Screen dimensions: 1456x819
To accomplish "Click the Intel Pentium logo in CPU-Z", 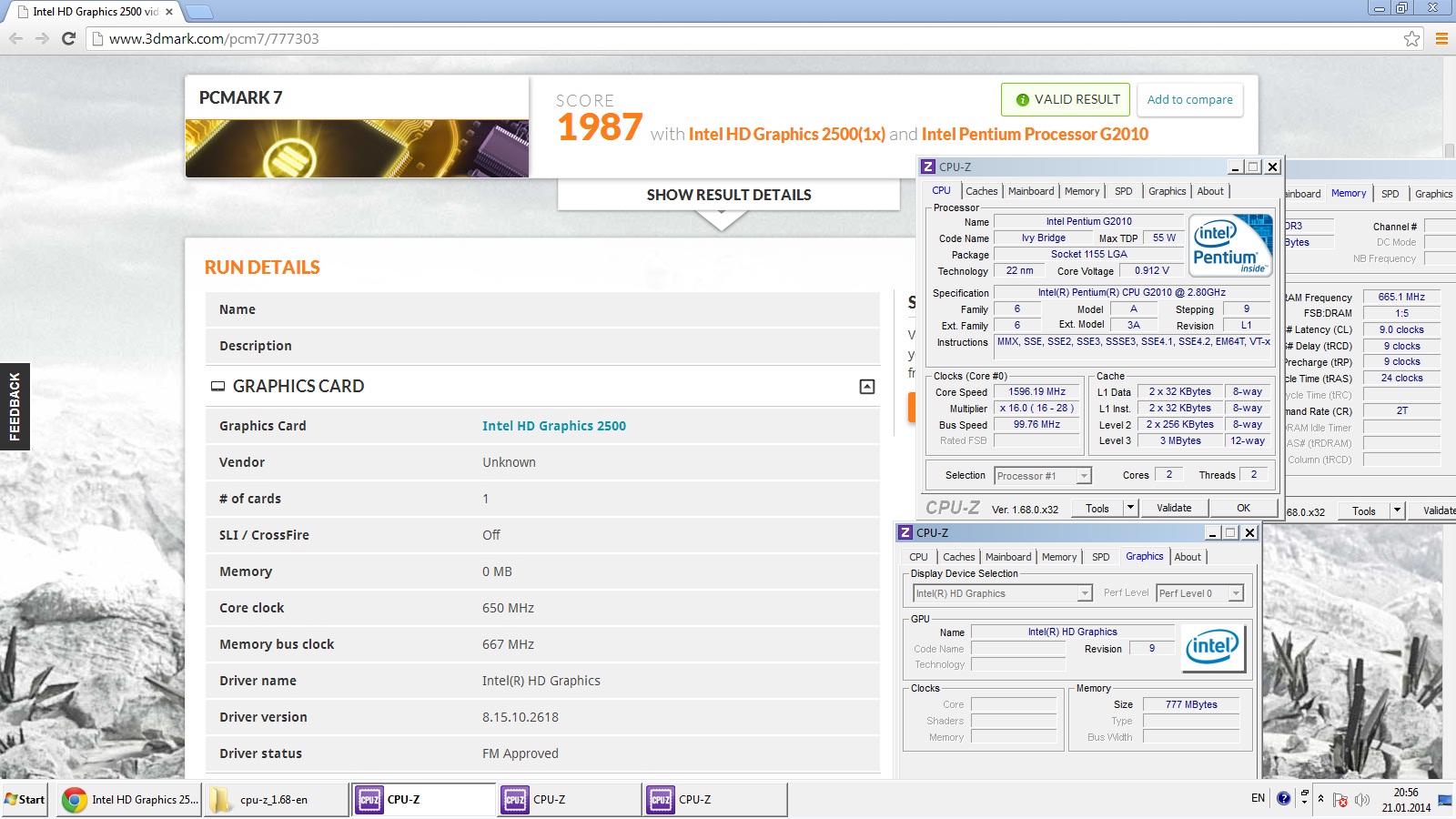I will [x=1230, y=245].
